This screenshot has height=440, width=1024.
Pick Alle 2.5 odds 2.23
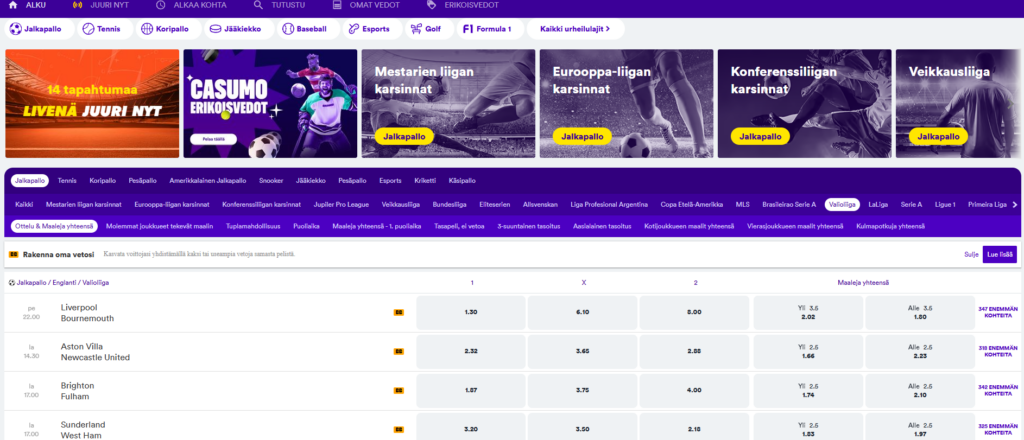919,352
